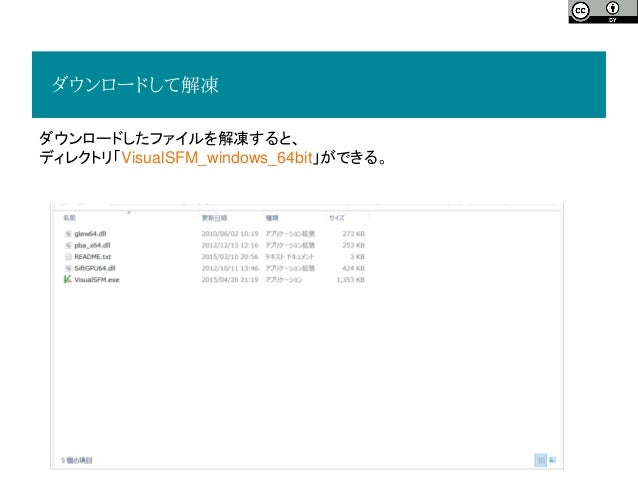Click the date 2015/03/10 20:56
This screenshot has width=638, height=479.
[230, 256]
